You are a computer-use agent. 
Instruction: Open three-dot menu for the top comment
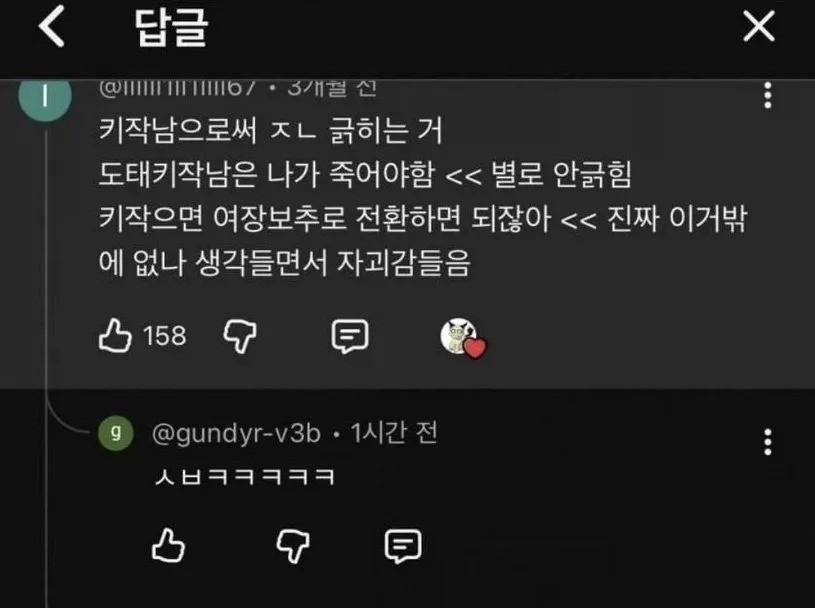point(768,95)
